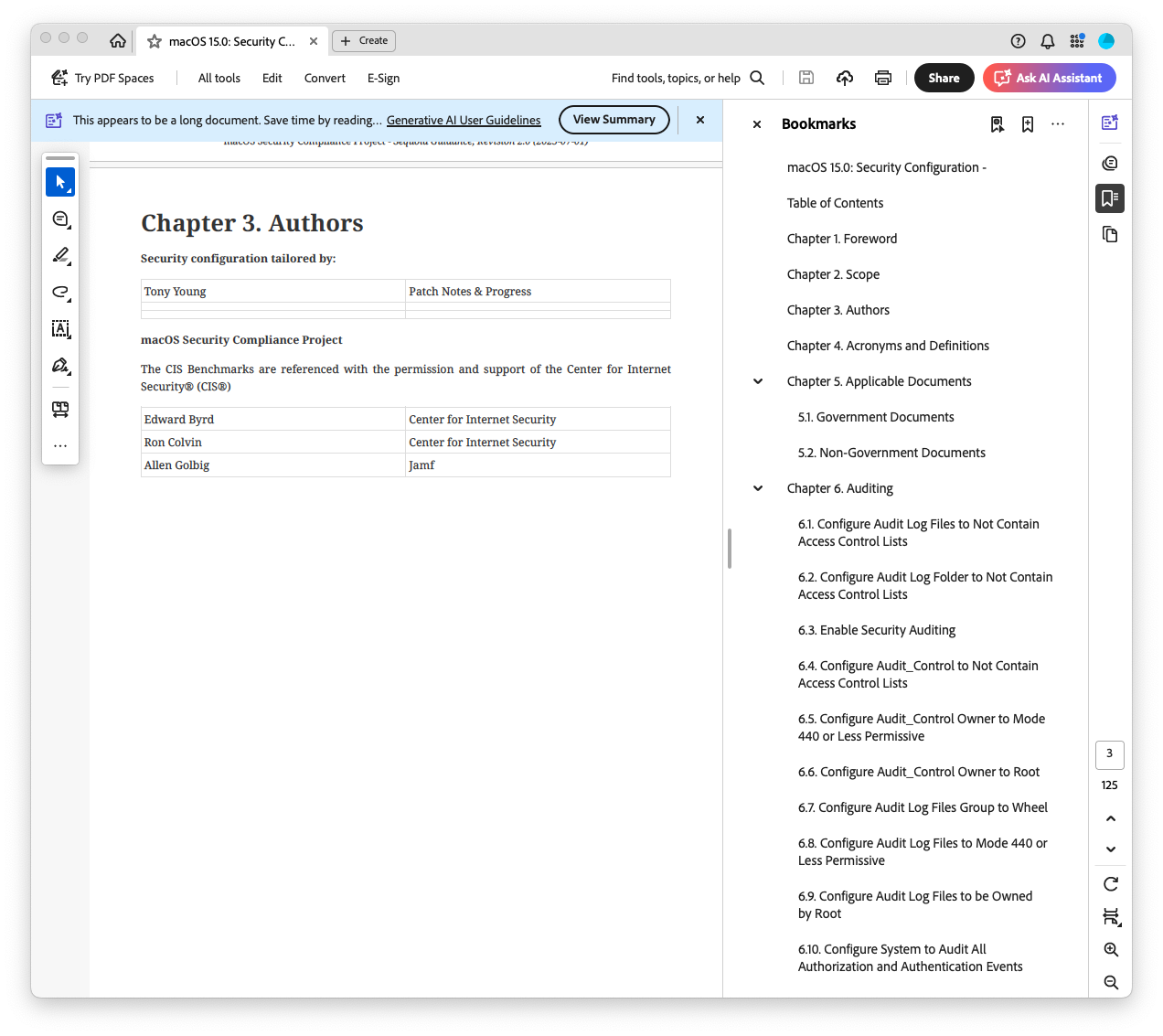Open page fit display options icon
This screenshot has height=1036, width=1163.
click(1110, 916)
